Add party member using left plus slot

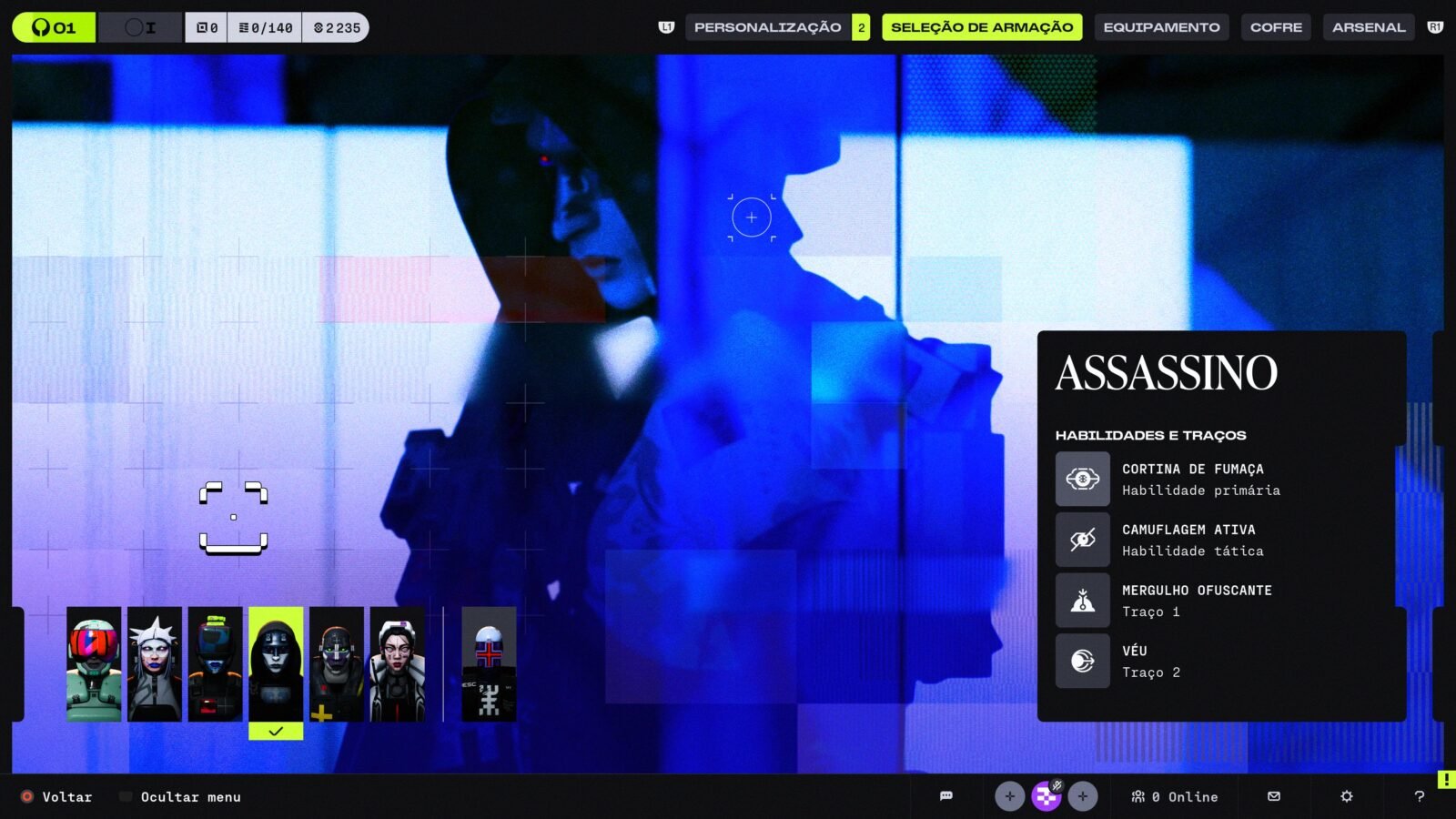pos(1009,796)
